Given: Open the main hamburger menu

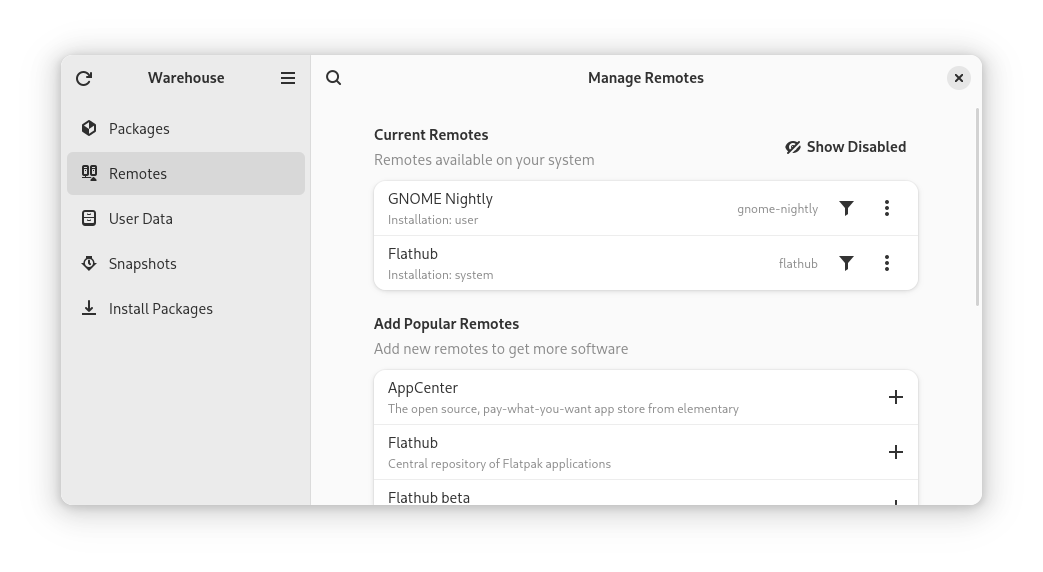Looking at the screenshot, I should click(288, 78).
